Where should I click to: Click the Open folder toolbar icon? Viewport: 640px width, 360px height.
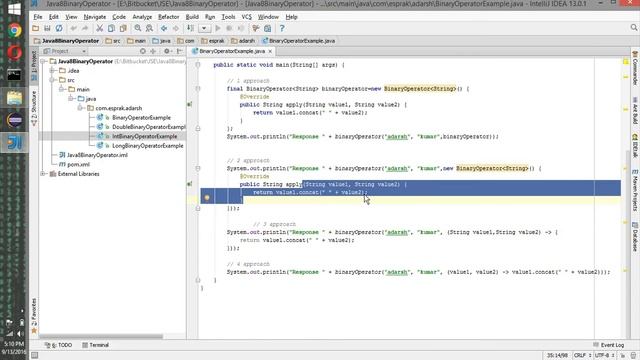(x=36, y=29)
